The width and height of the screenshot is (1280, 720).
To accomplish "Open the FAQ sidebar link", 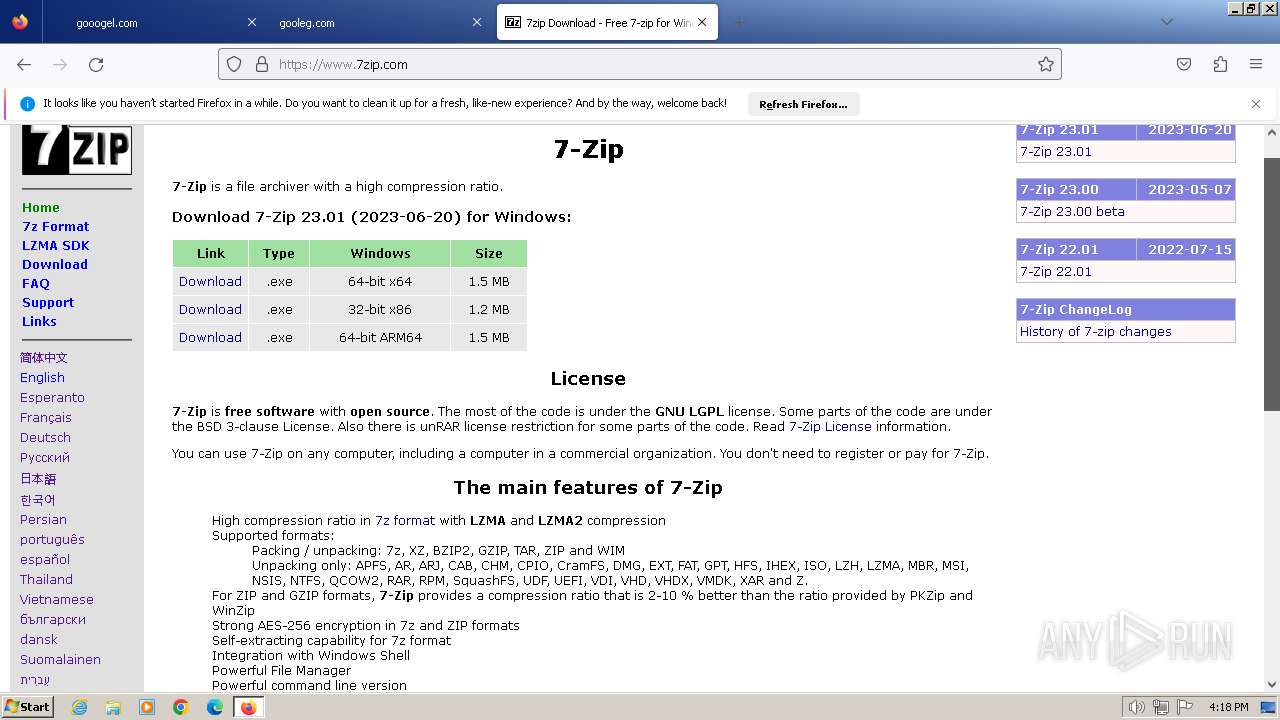I will (36, 283).
